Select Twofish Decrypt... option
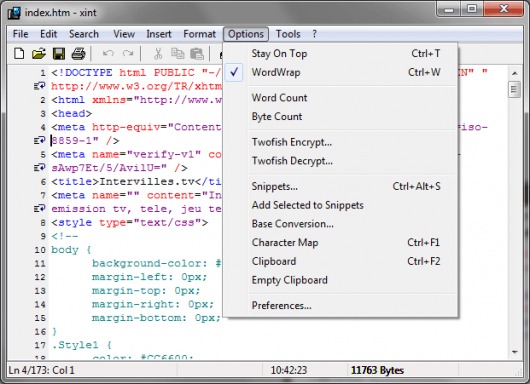 point(341,161)
